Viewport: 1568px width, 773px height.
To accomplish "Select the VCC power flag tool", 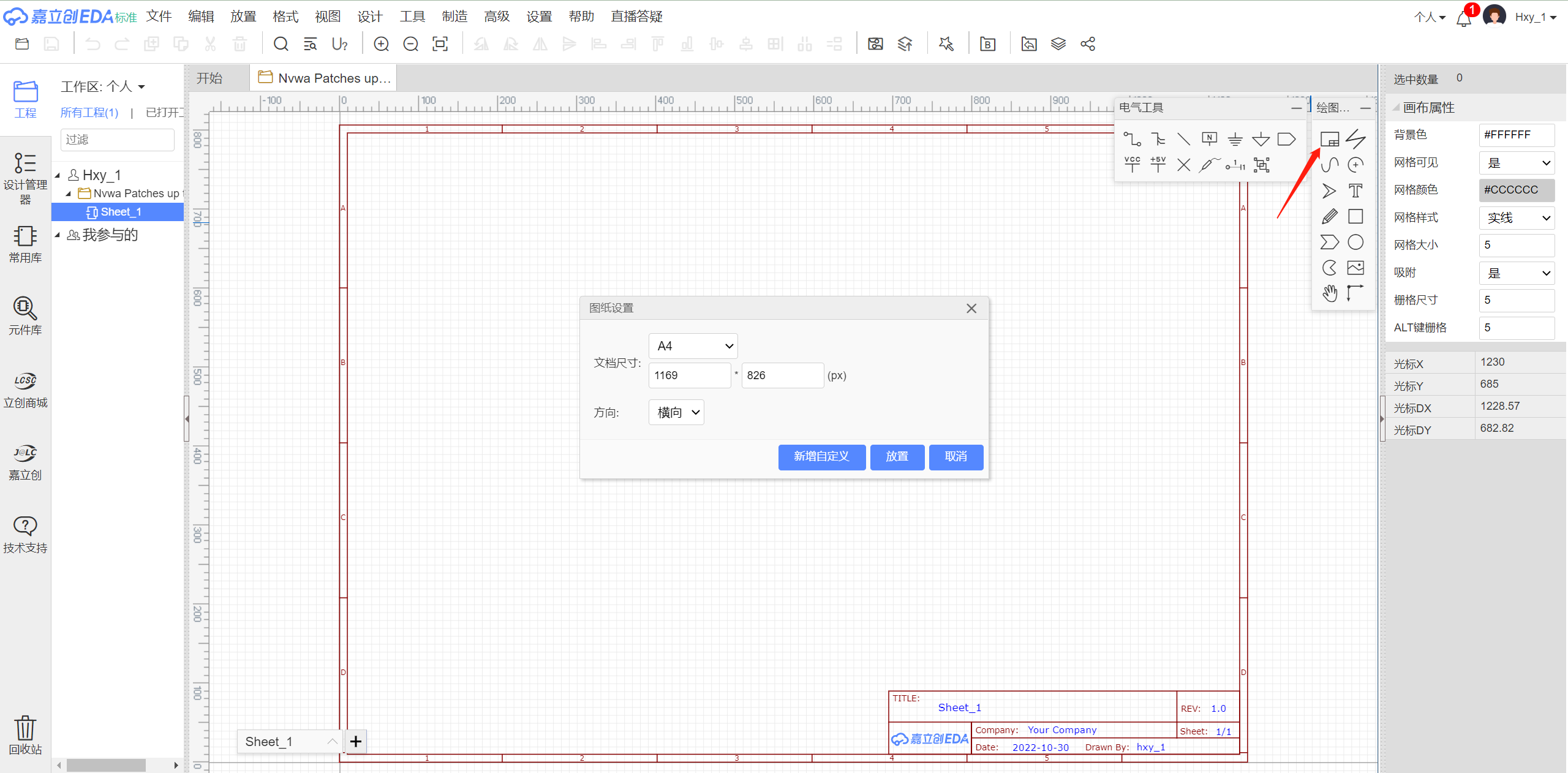I will click(x=1132, y=164).
